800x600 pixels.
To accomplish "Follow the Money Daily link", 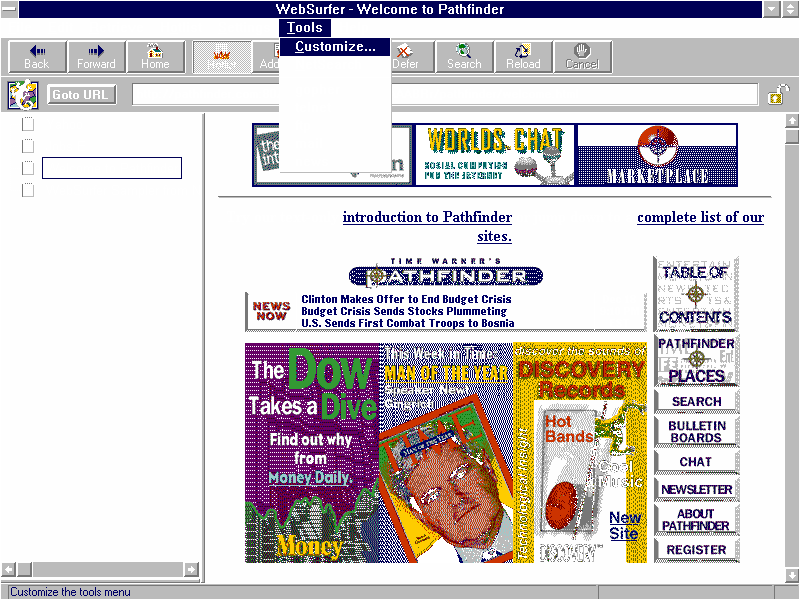I will coord(310,478).
